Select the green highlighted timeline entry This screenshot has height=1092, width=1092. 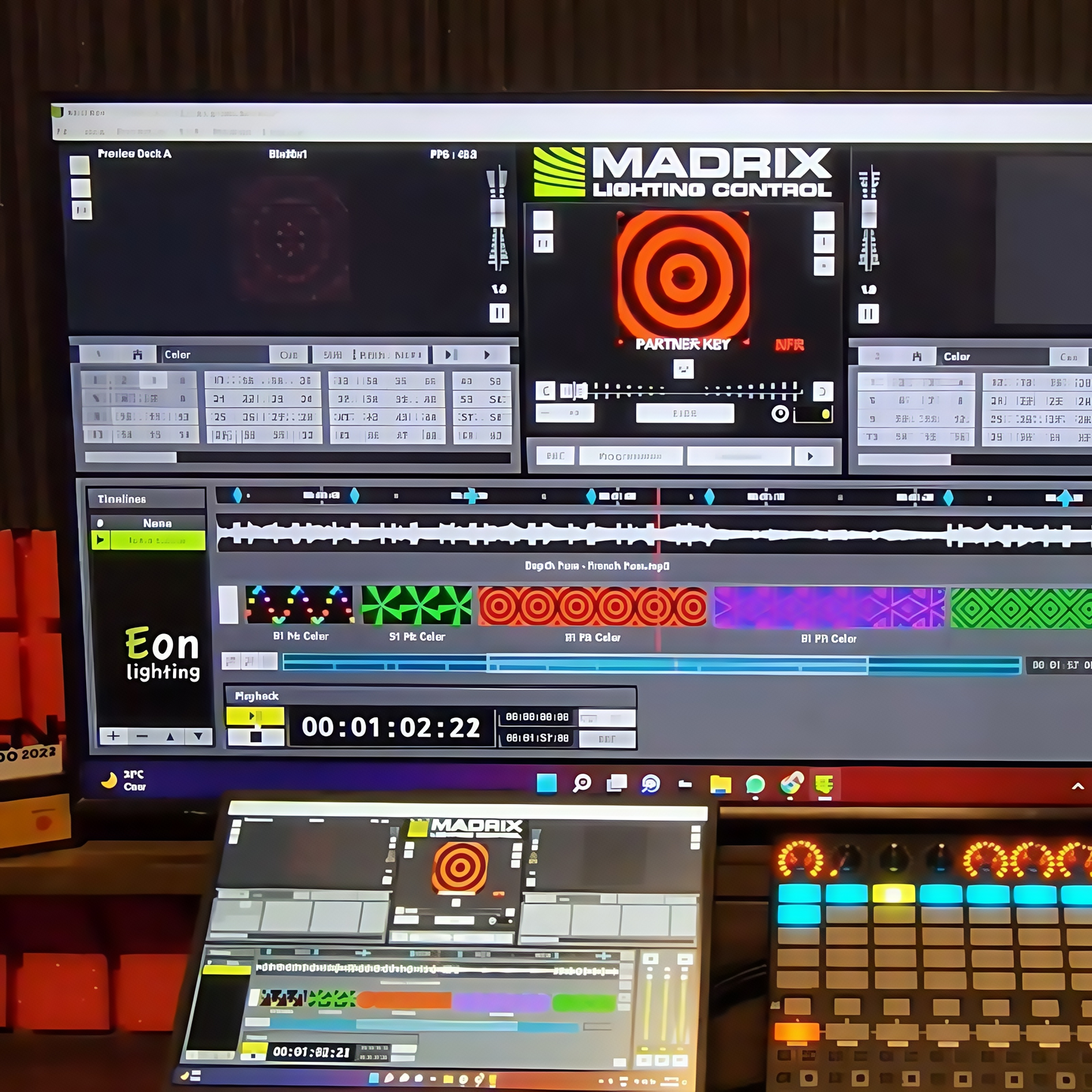click(x=157, y=540)
